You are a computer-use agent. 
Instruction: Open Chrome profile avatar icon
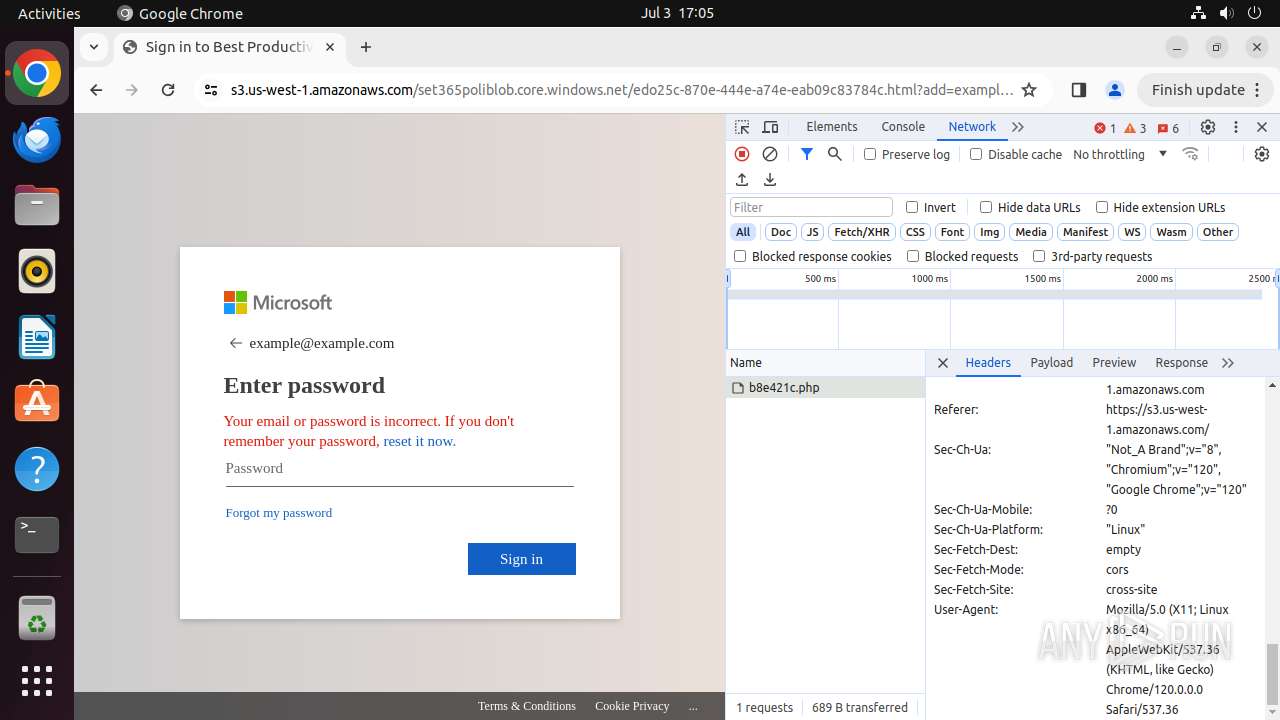click(1115, 90)
